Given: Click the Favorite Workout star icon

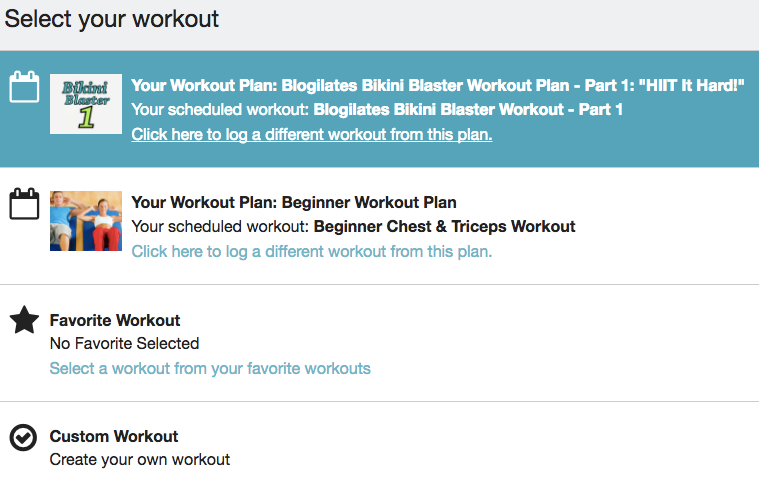Looking at the screenshot, I should [23, 320].
